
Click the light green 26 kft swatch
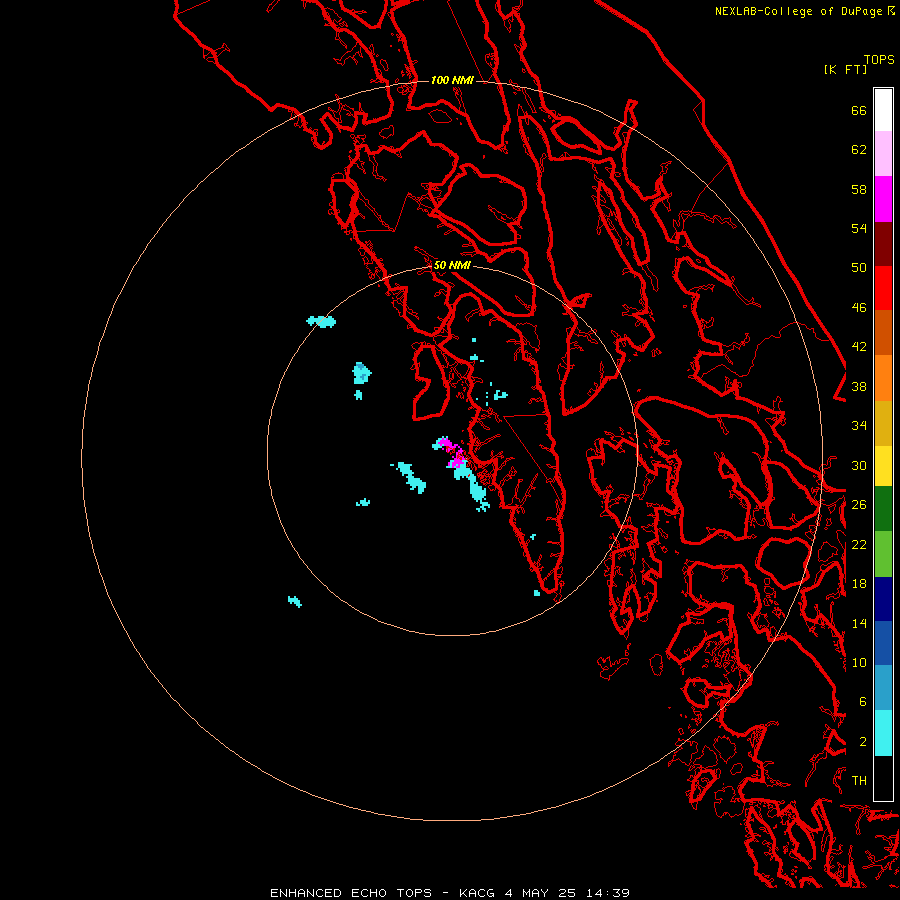pos(883,554)
